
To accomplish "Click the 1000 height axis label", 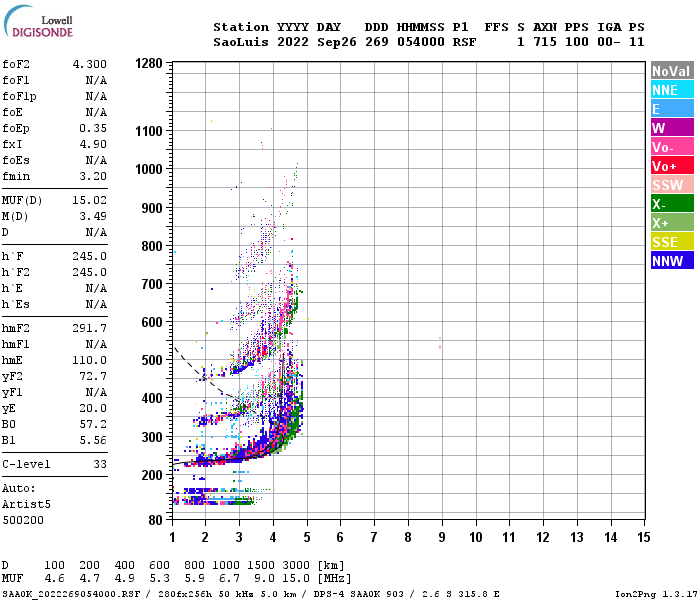I will point(149,169).
